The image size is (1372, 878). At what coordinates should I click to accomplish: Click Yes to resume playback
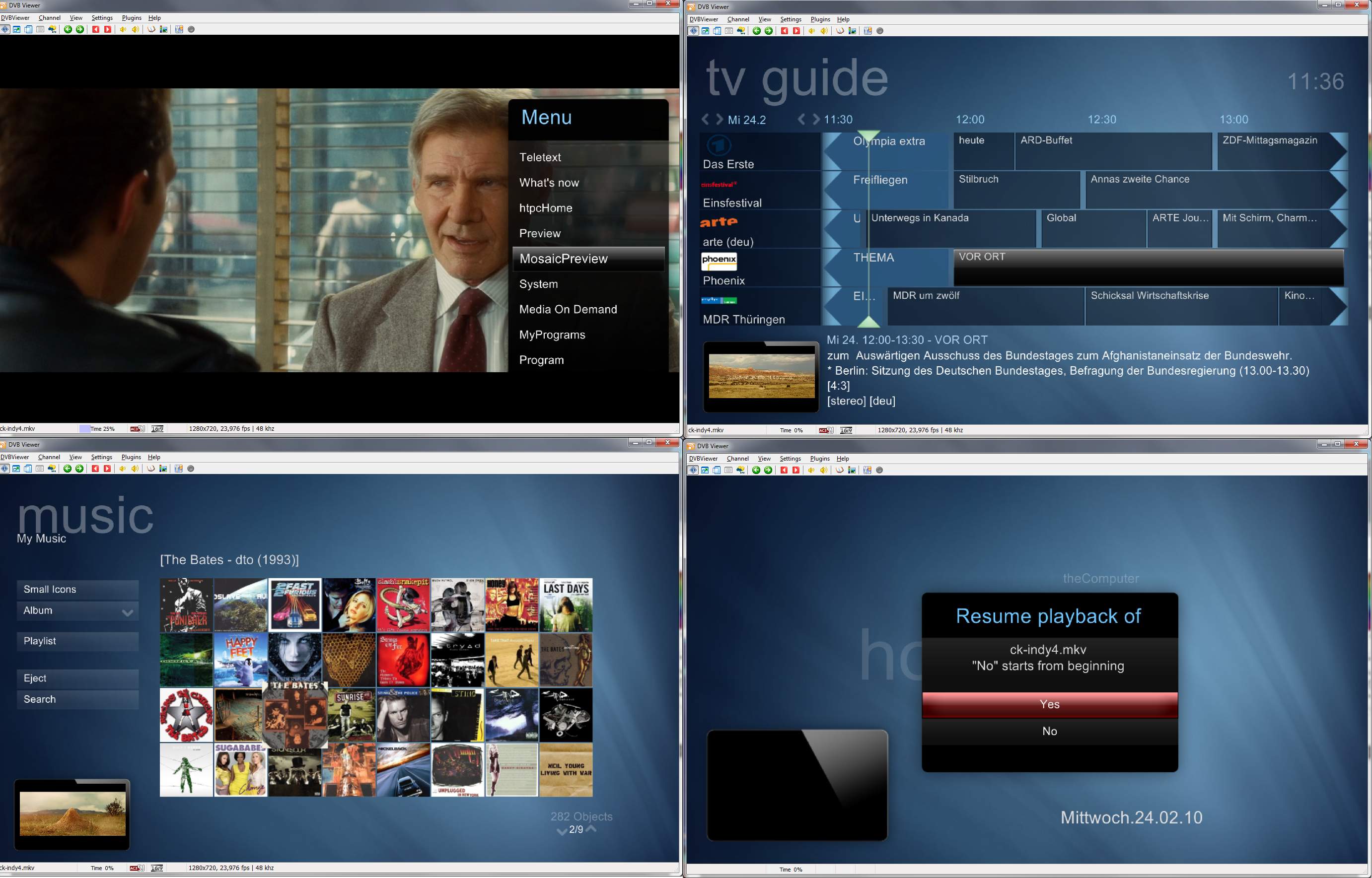click(1050, 705)
